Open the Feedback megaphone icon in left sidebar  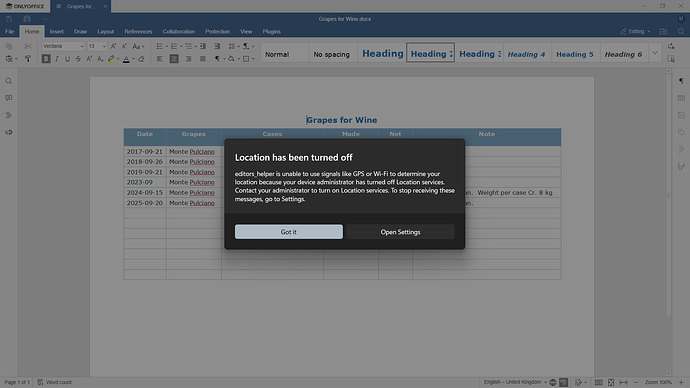(8, 132)
